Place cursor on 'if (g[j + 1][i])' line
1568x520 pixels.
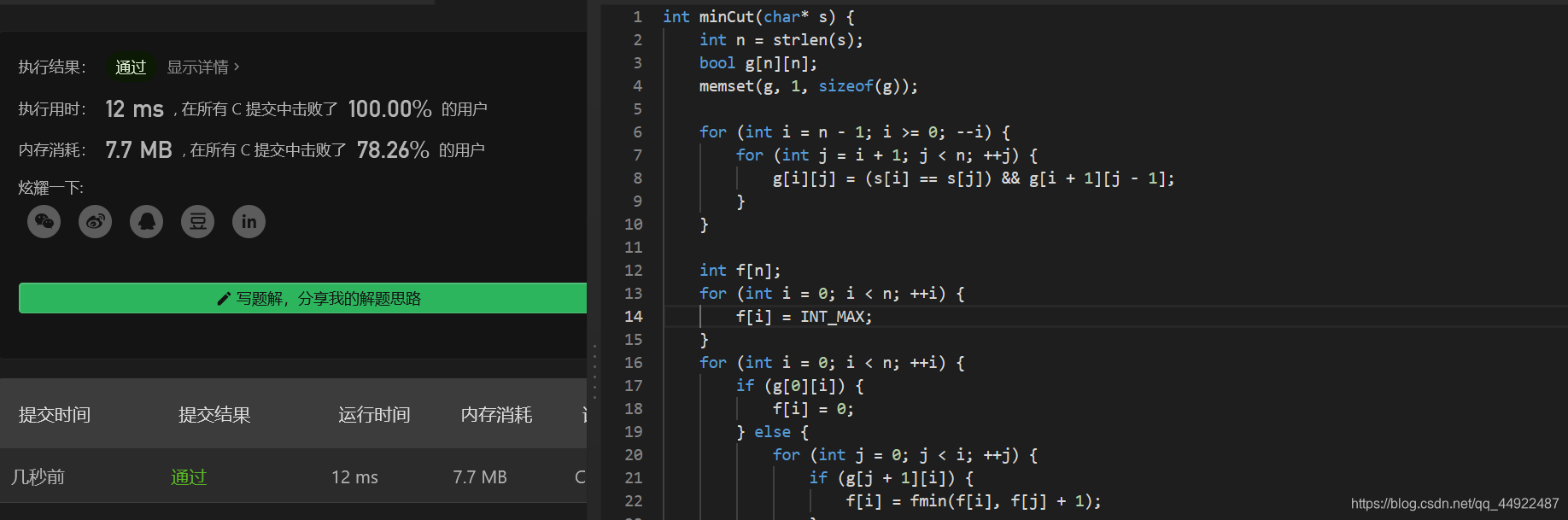coord(892,478)
